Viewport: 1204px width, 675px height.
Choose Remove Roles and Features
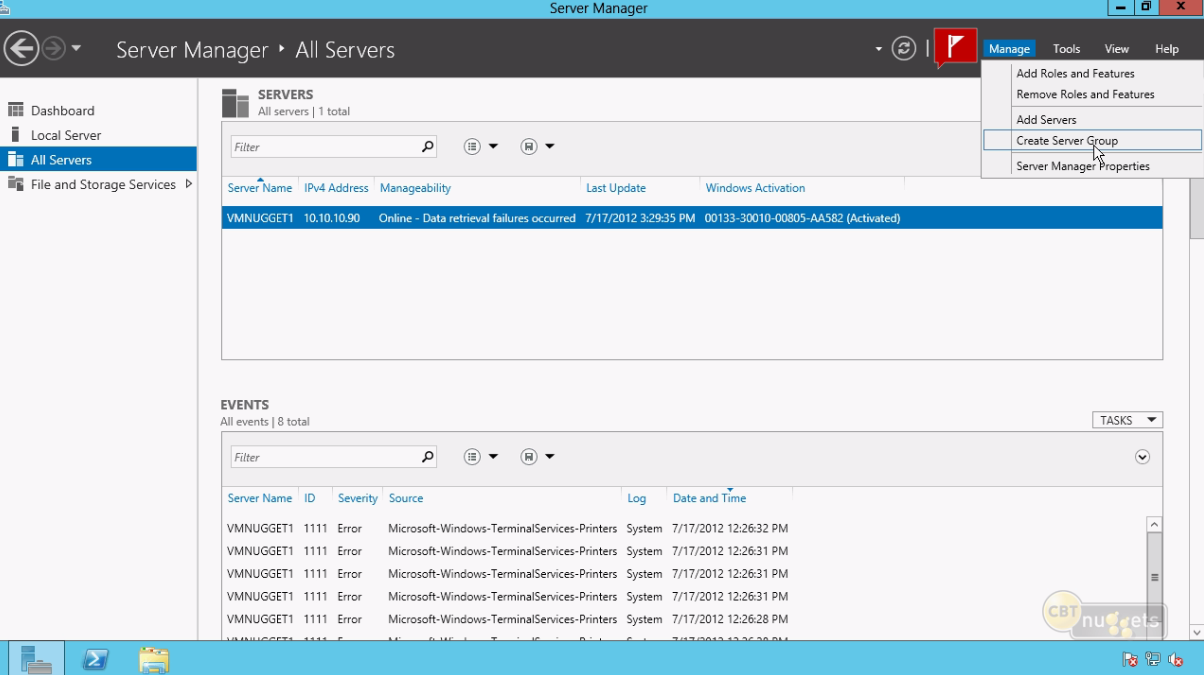[x=1085, y=94]
